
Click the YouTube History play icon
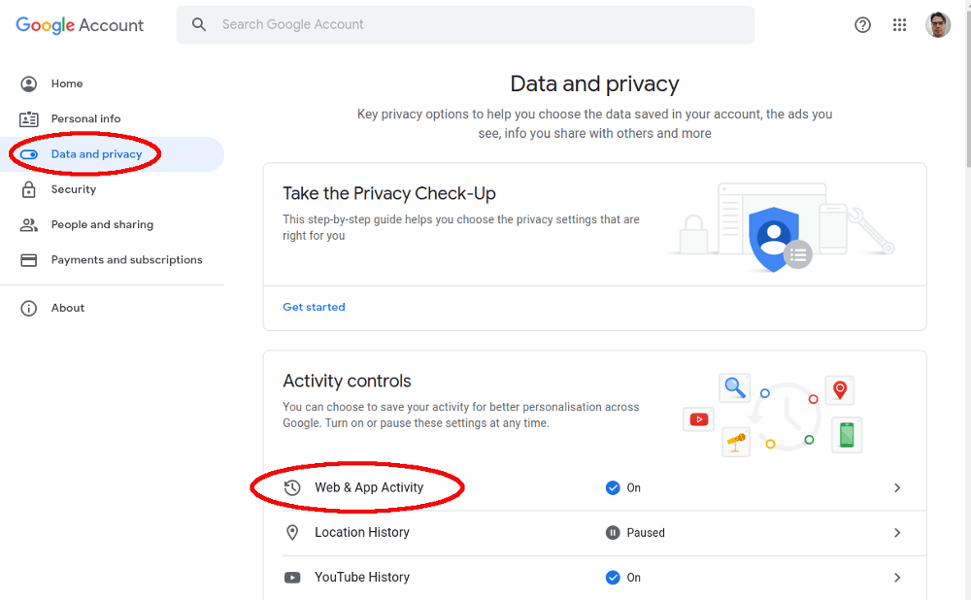[292, 578]
